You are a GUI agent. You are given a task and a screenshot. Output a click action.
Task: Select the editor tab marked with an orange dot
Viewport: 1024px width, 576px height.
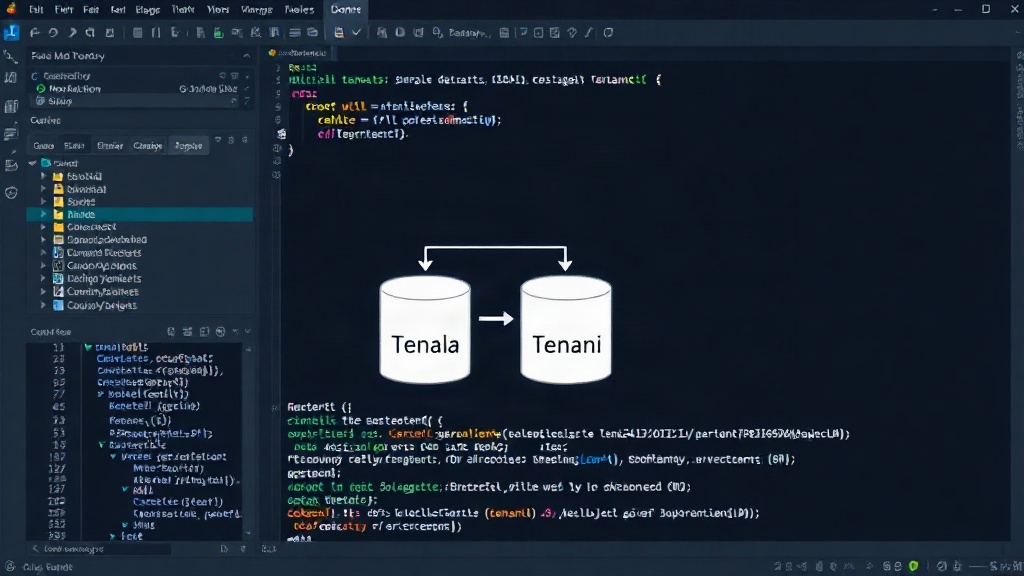pos(298,53)
